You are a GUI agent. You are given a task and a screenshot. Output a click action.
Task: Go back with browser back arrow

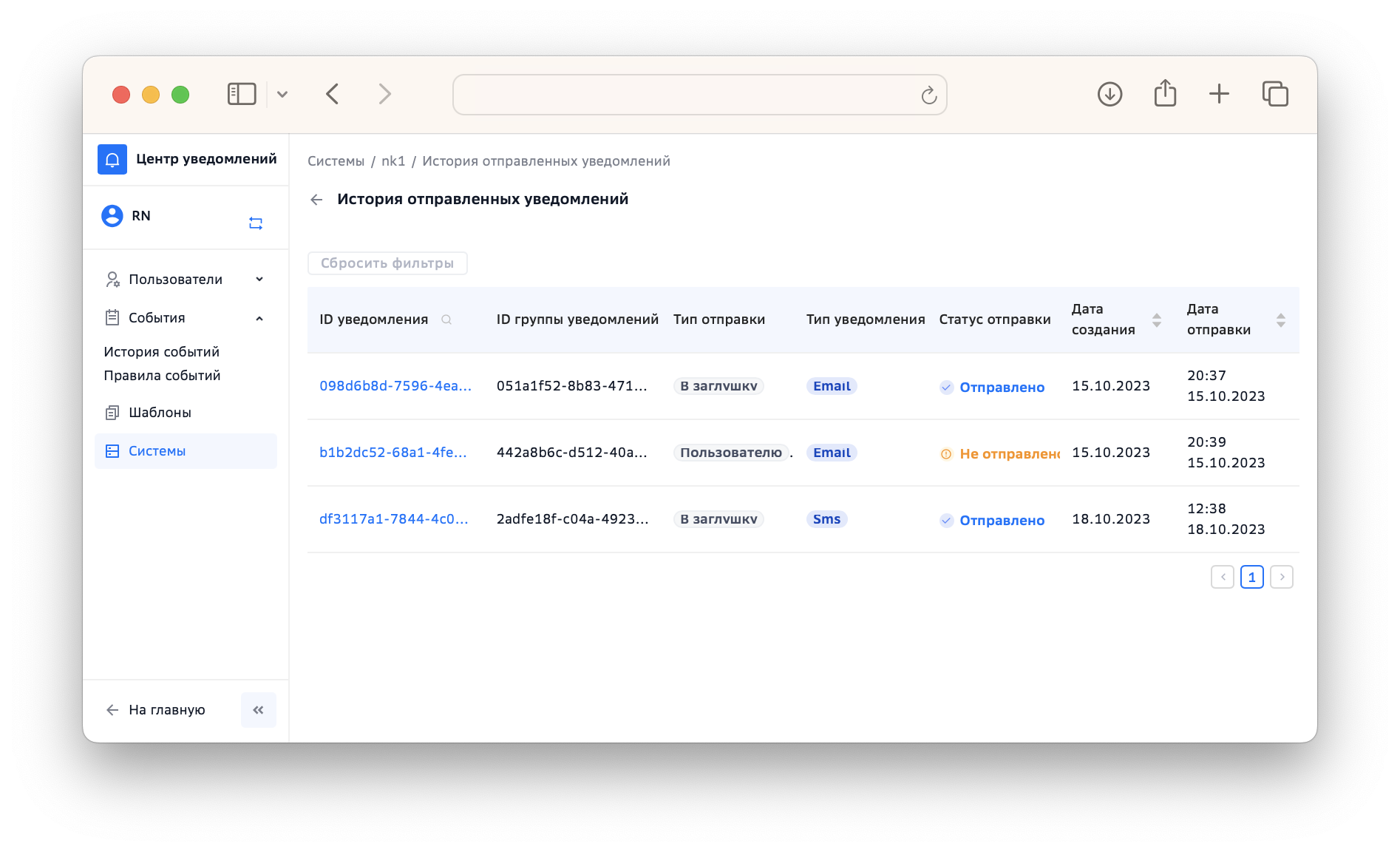pos(333,94)
